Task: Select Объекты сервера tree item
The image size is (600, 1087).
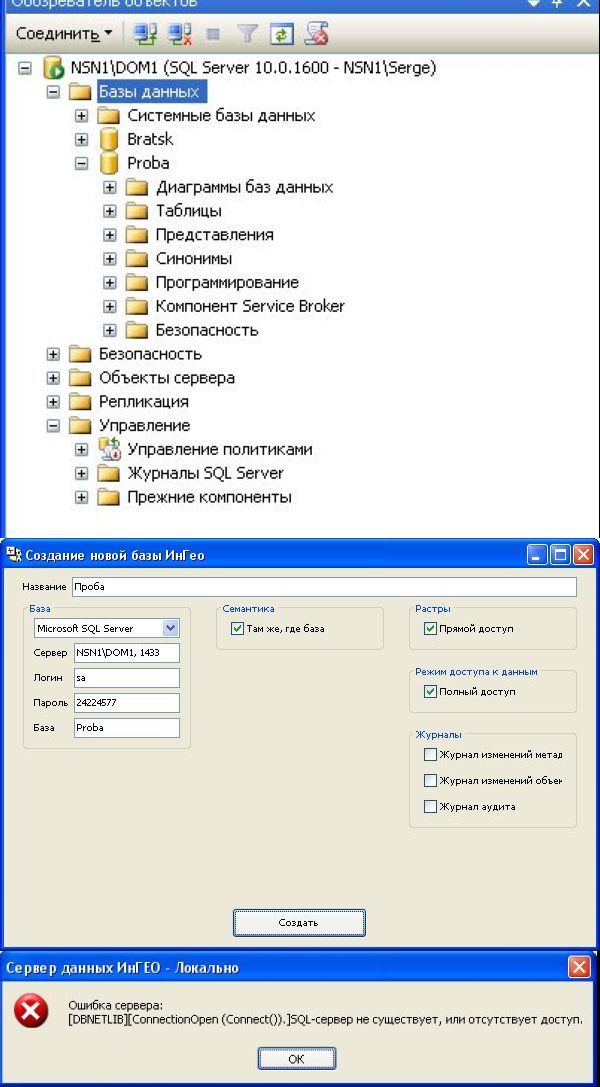Action: 167,378
